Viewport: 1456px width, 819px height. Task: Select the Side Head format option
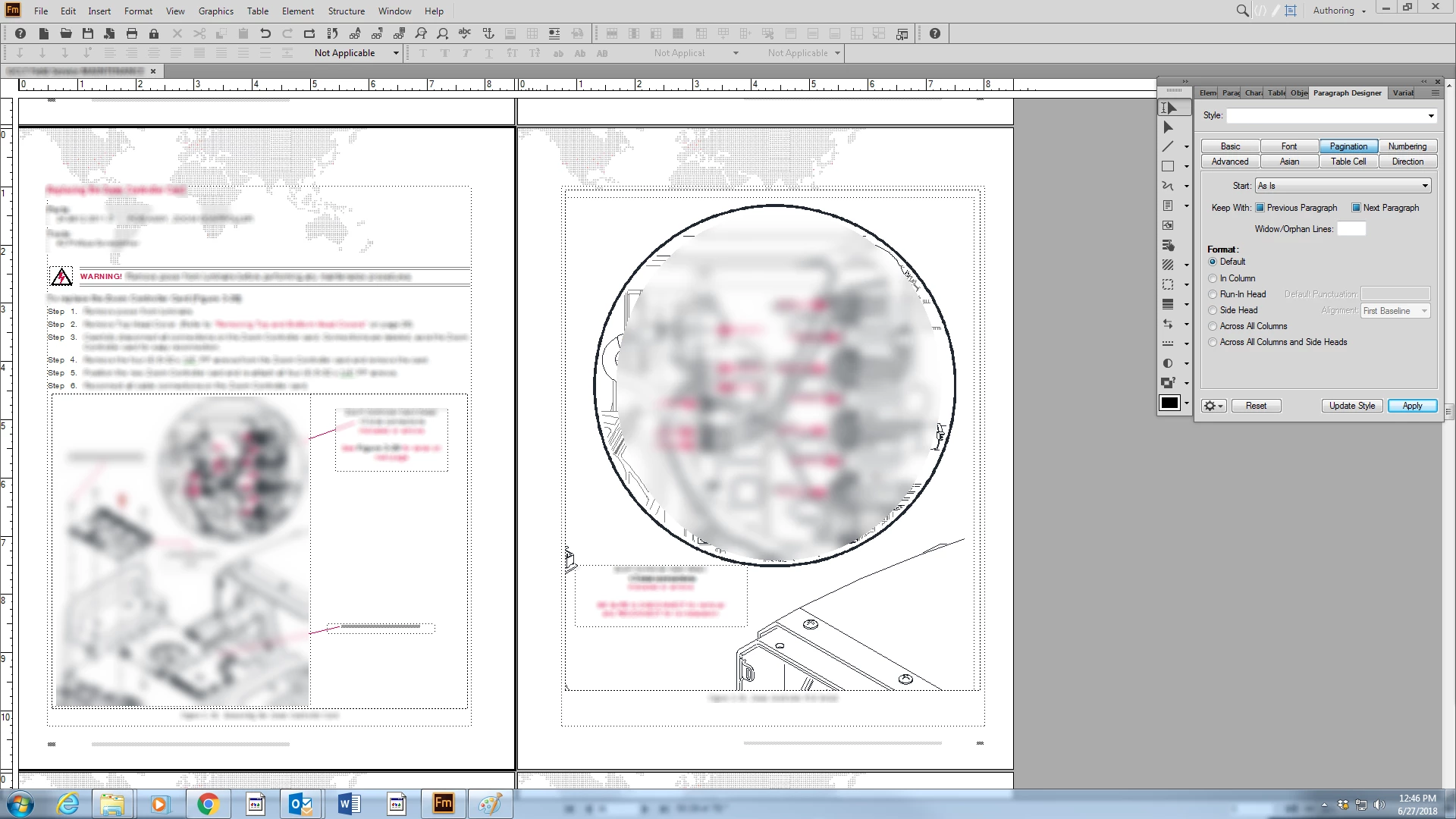coord(1213,310)
